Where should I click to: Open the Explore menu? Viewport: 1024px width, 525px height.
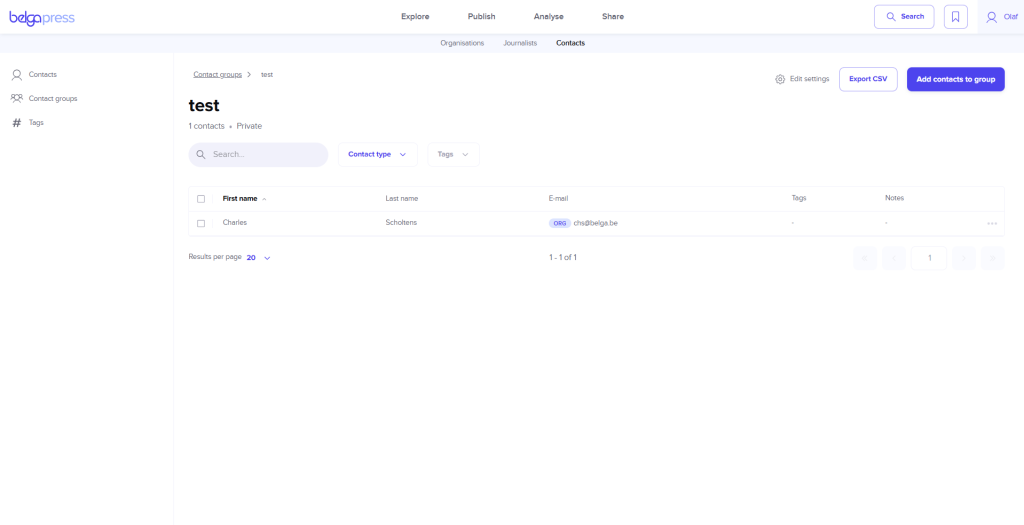coord(415,17)
